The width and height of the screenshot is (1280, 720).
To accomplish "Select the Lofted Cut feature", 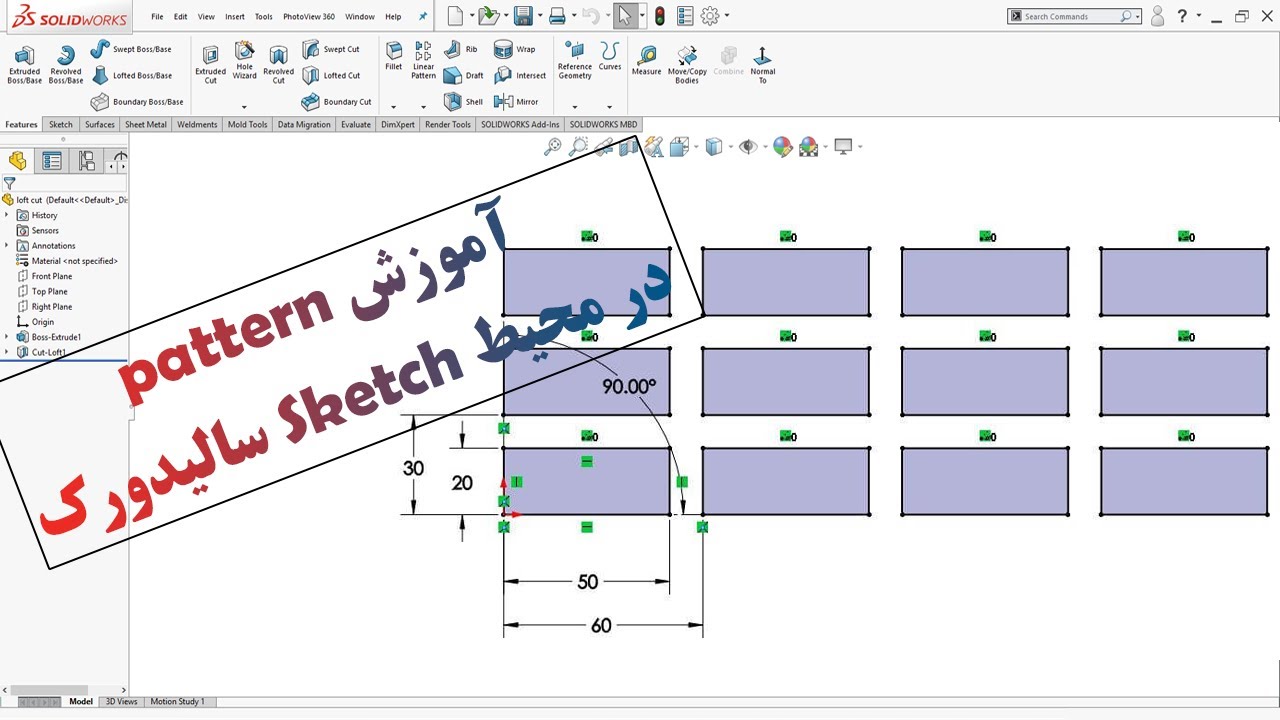I will click(331, 75).
